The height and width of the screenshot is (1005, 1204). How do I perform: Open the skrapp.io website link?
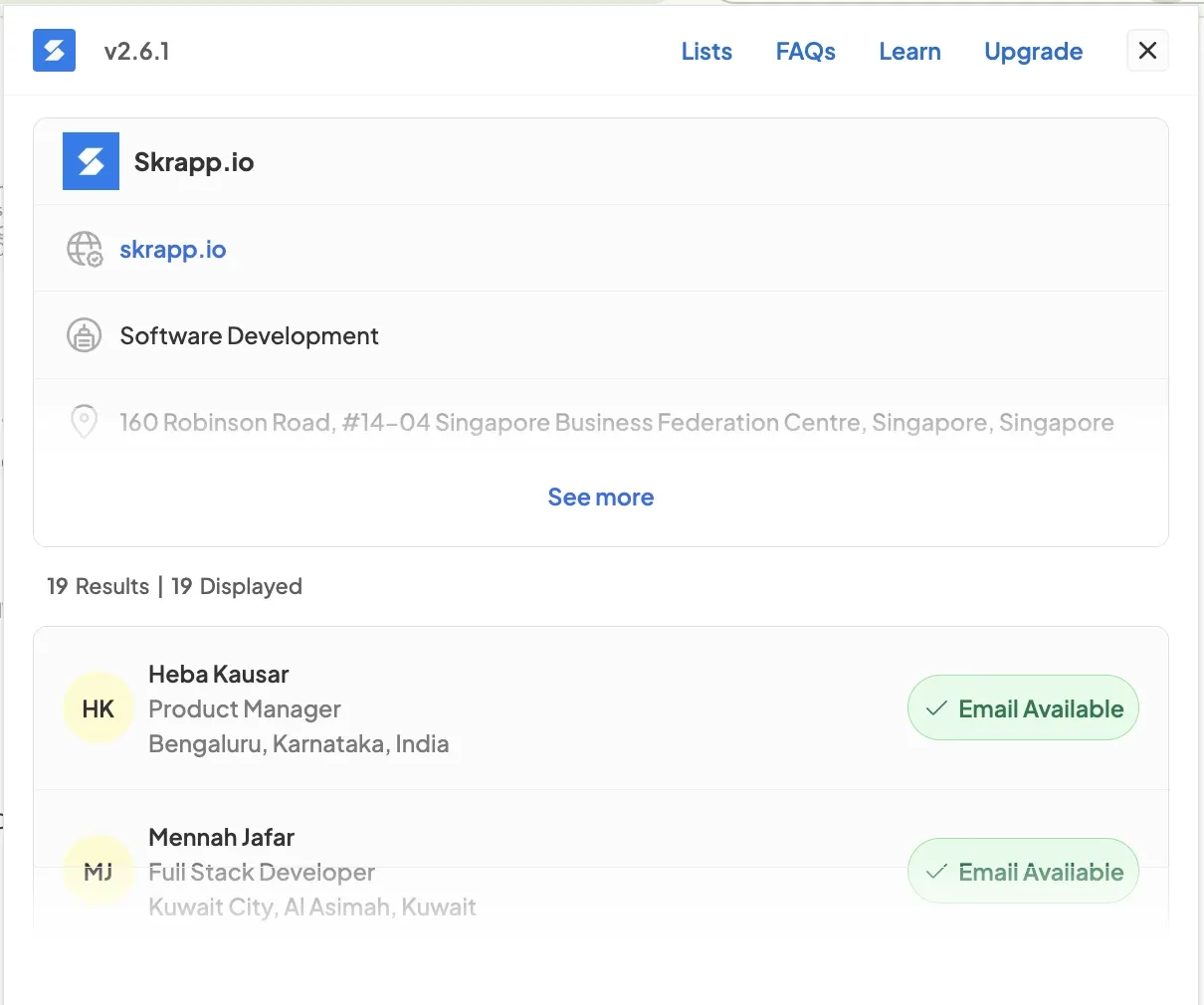coord(173,249)
